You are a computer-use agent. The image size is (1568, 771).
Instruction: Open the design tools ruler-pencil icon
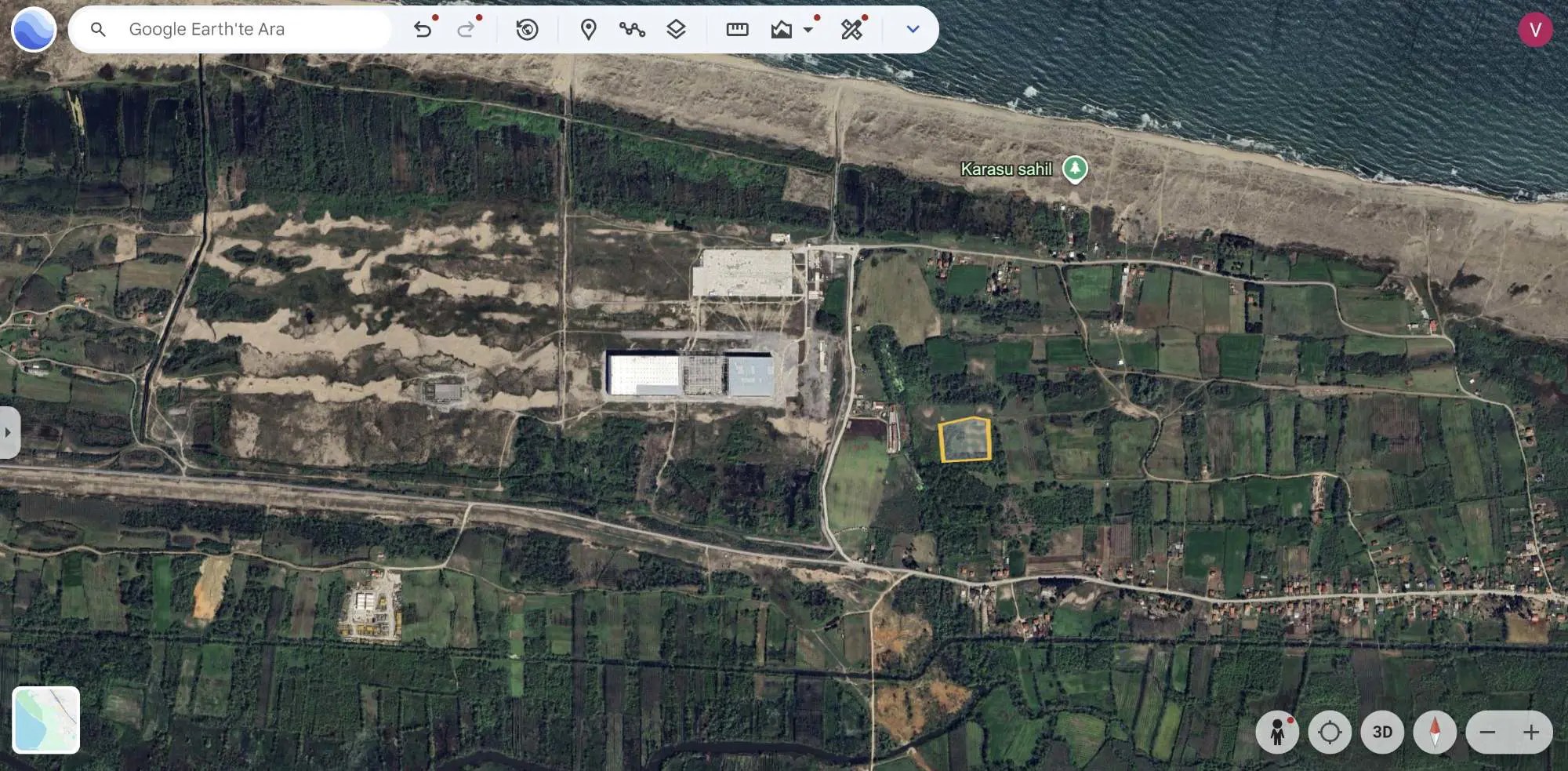click(851, 30)
